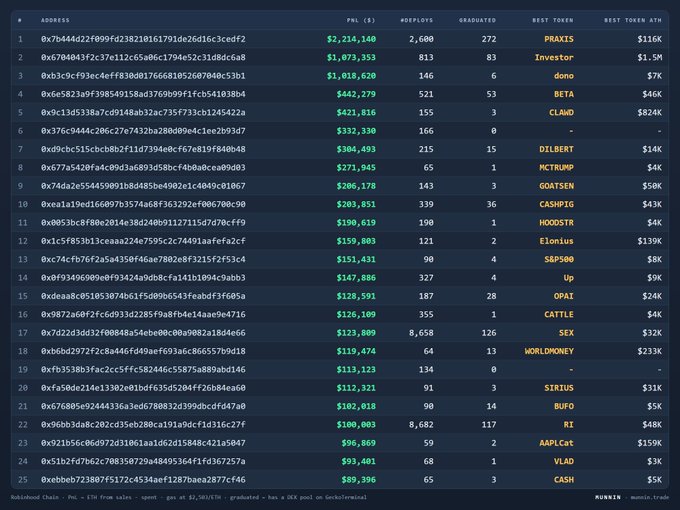Select address starting 0xd9cbc515cbcb
Screen dimensions: 680x510
(143, 149)
